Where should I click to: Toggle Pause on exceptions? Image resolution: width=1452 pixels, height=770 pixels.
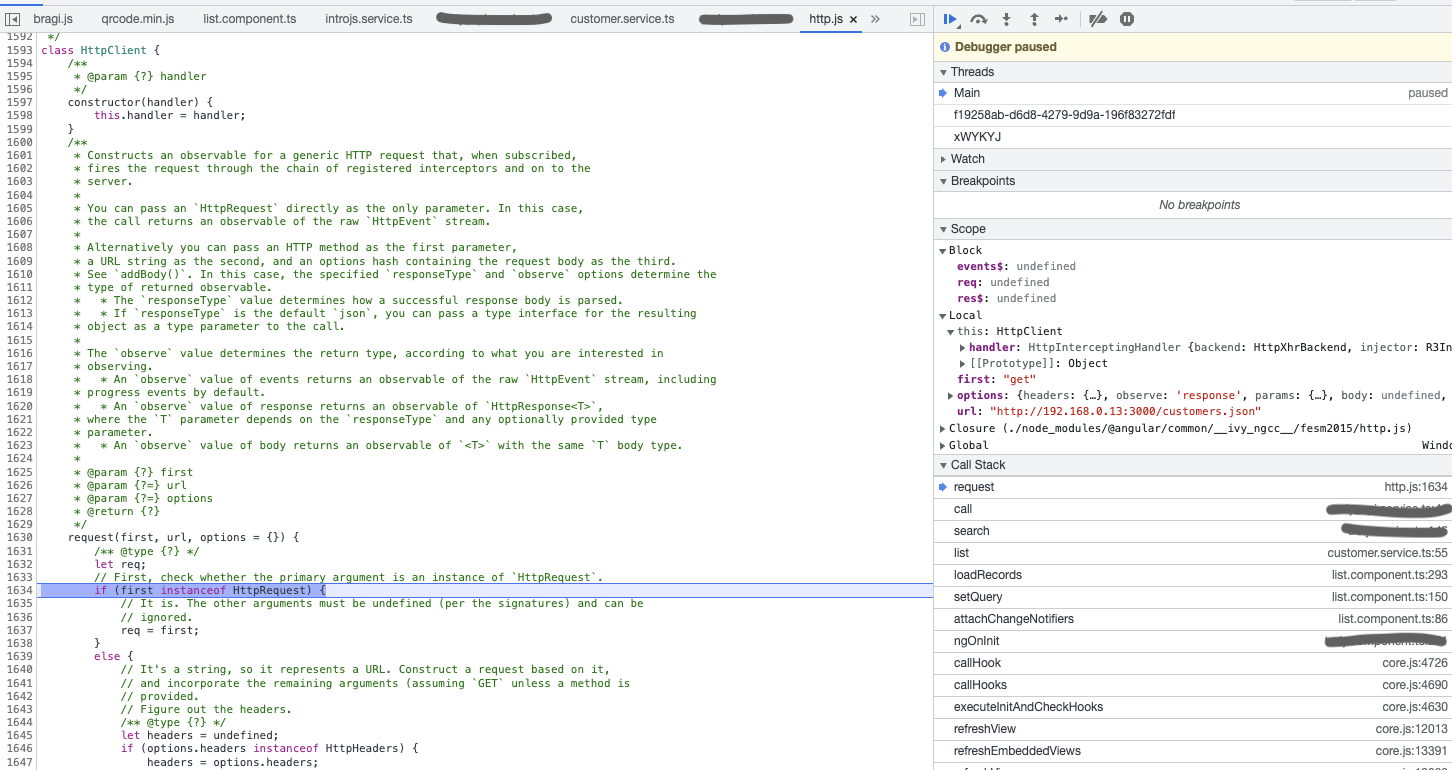click(x=1127, y=18)
